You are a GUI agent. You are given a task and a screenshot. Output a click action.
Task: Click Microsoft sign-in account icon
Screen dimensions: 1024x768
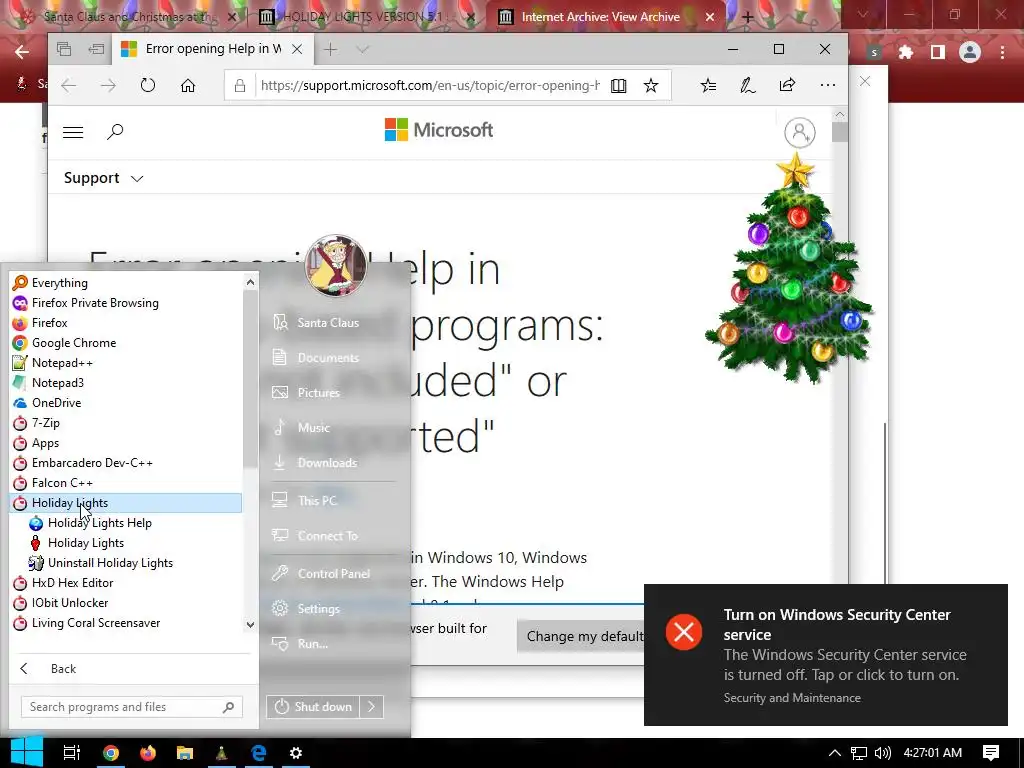799,133
